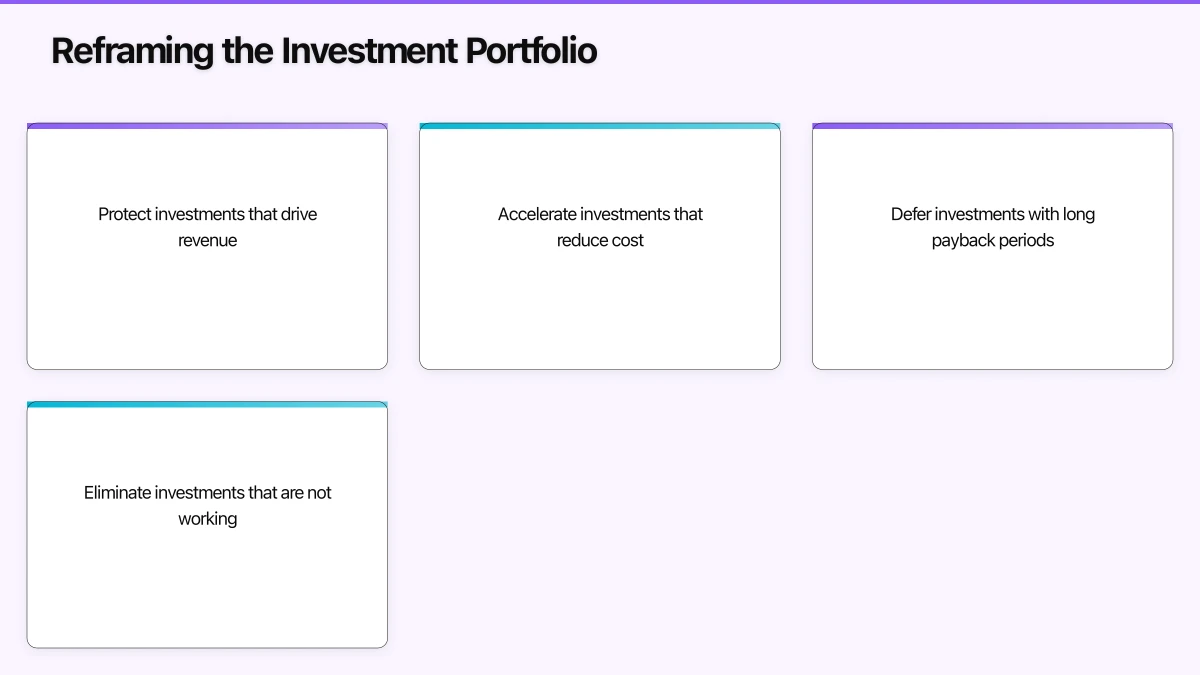Screen dimensions: 1200x675
Task: Select the "Eliminate investments that are not working" text
Action: pyautogui.click(x=207, y=505)
